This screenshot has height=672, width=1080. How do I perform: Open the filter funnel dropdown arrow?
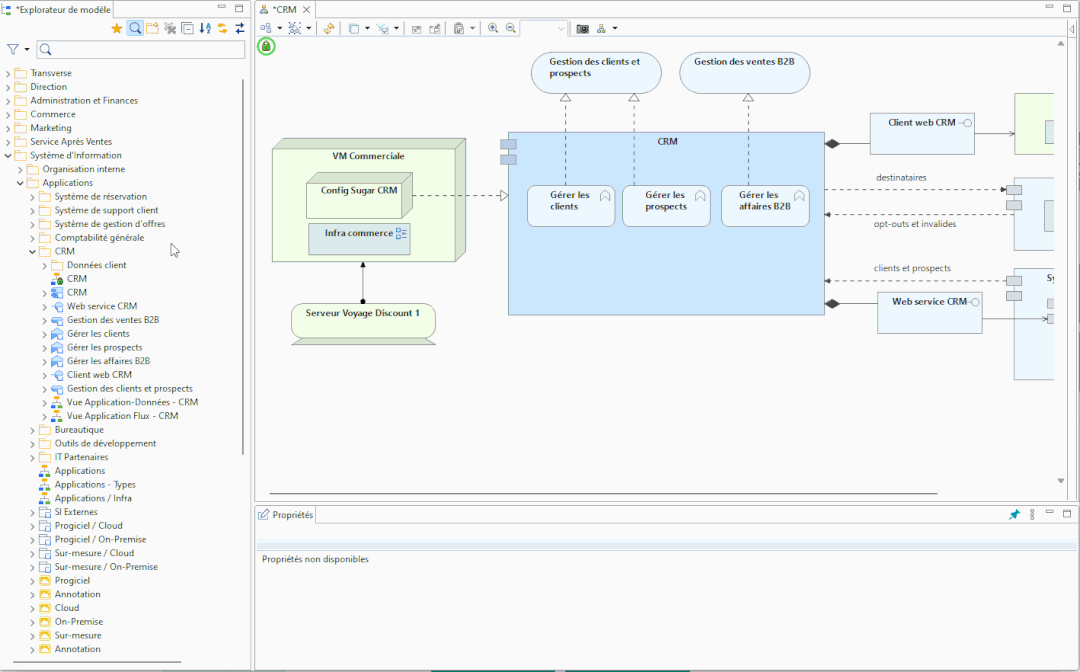[27, 50]
